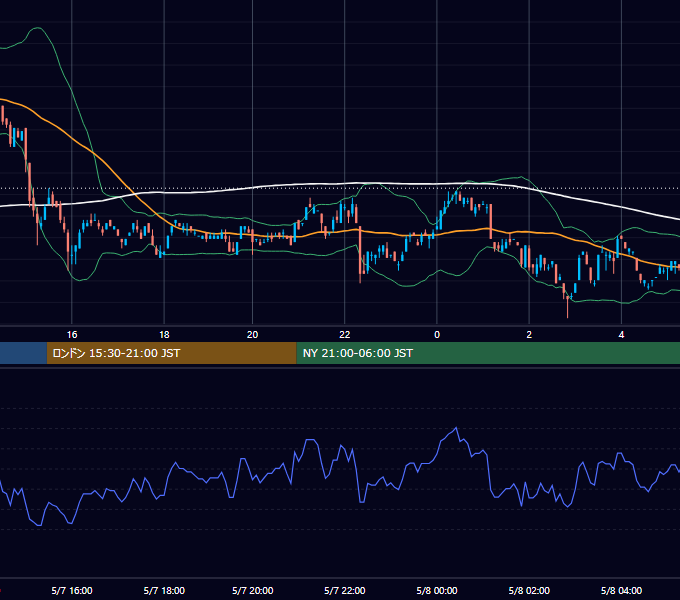Click the 5/8 00:00 time label
Screen dimensions: 680x600
click(x=437, y=590)
